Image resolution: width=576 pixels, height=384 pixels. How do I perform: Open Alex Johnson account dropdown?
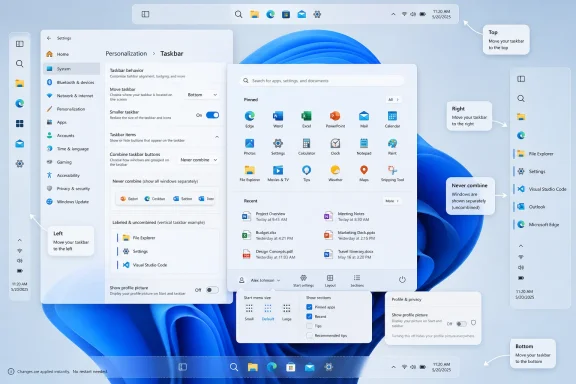tap(261, 280)
